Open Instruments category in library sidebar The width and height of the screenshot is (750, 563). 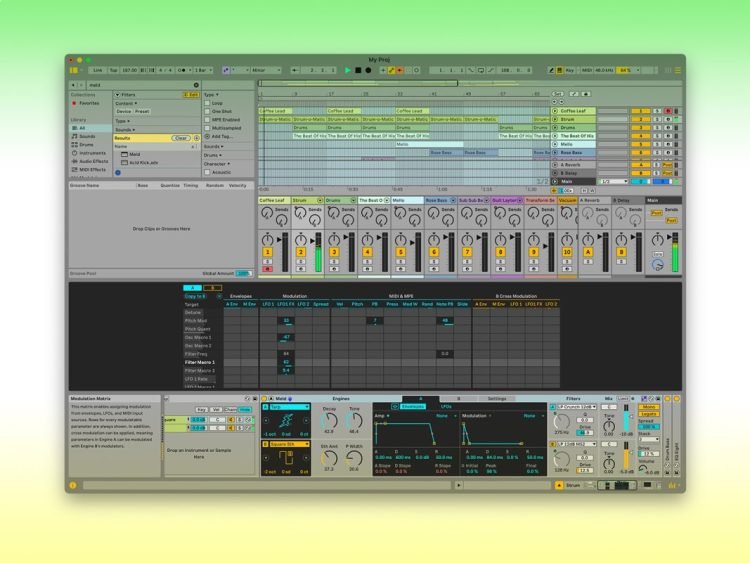(x=94, y=153)
